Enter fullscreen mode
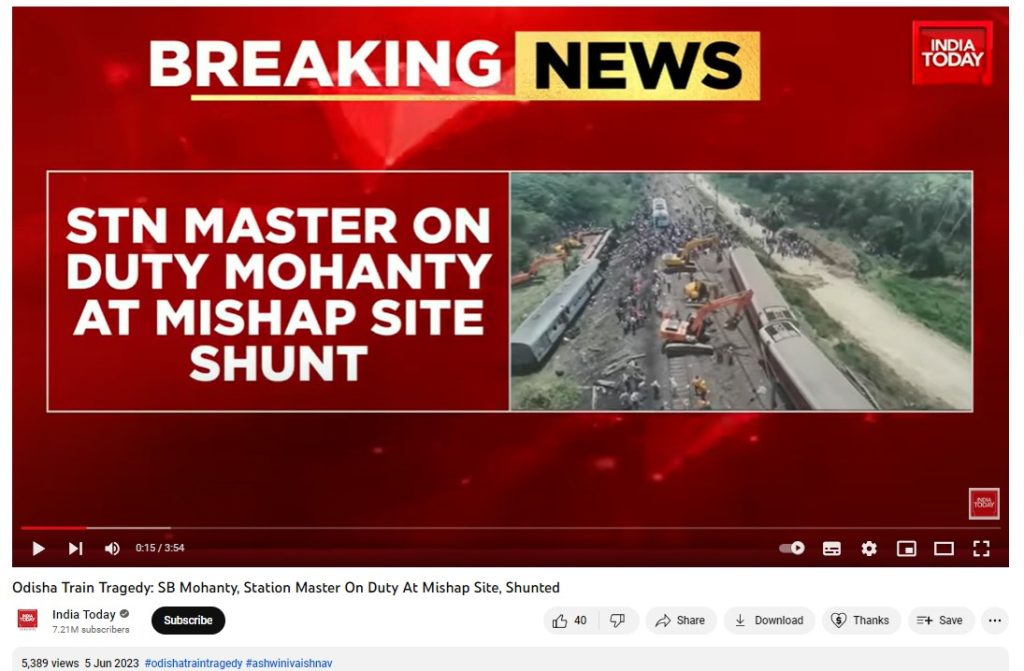Image resolution: width=1024 pixels, height=671 pixels. (981, 548)
